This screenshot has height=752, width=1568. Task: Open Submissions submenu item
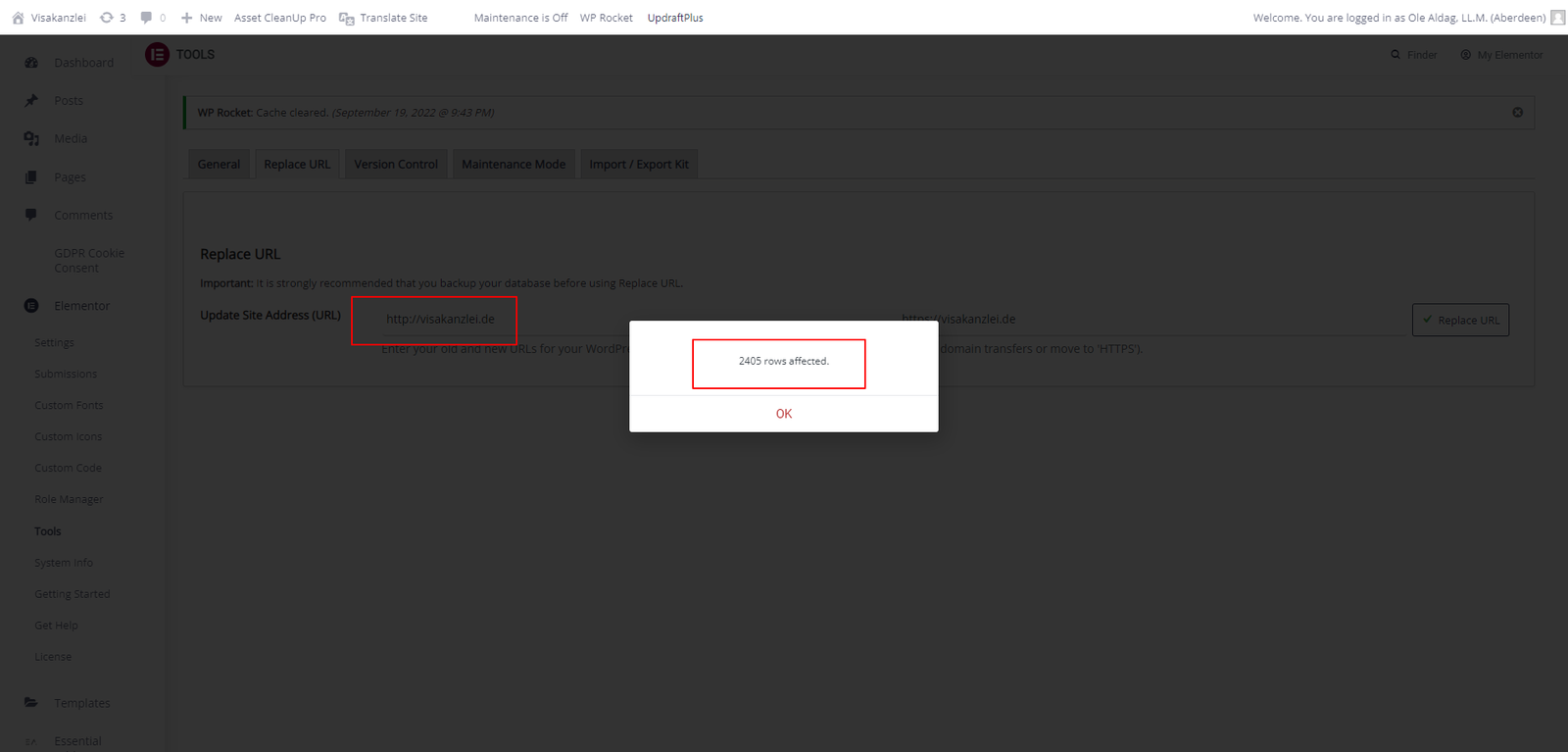(66, 375)
